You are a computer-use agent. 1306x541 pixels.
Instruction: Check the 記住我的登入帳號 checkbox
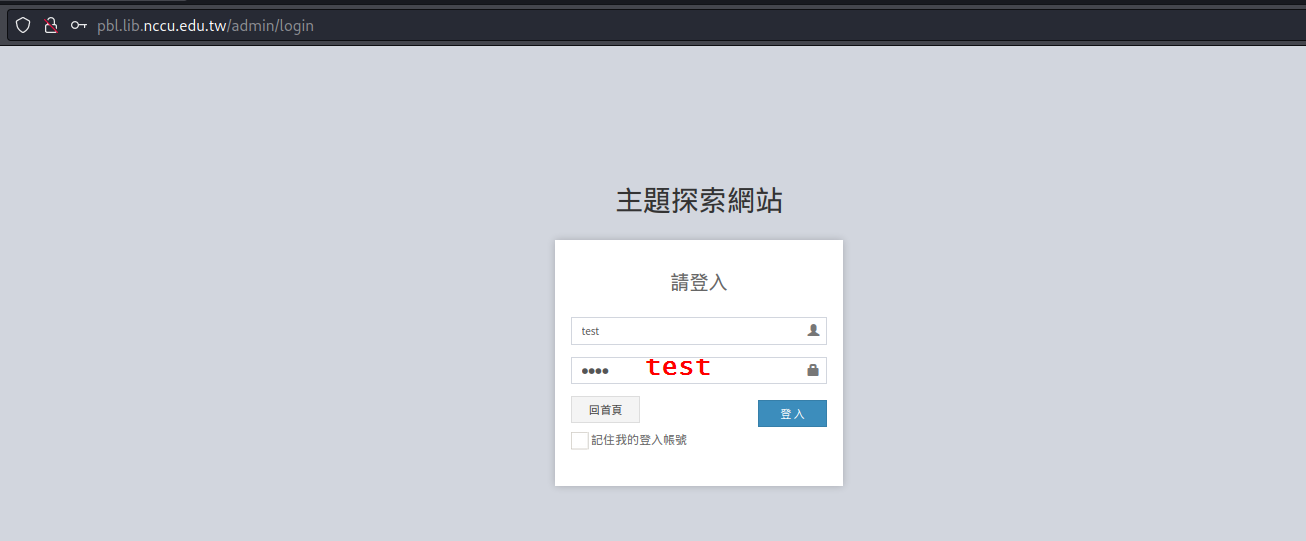pos(580,440)
